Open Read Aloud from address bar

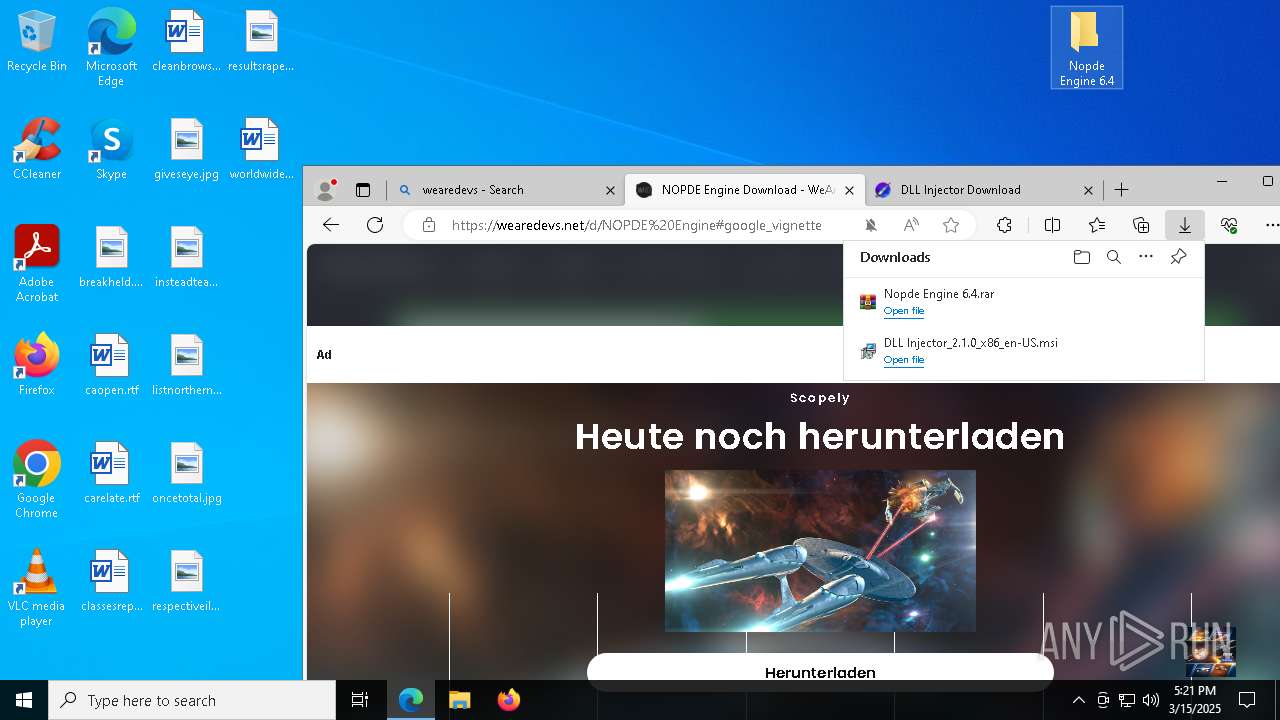coord(911,225)
